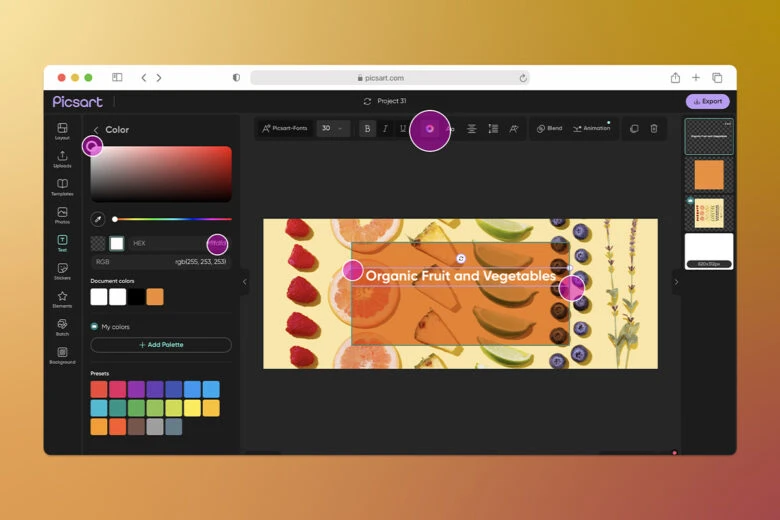Open the Picsart-Fonts font selector
This screenshot has height=520, width=780.
pos(285,128)
